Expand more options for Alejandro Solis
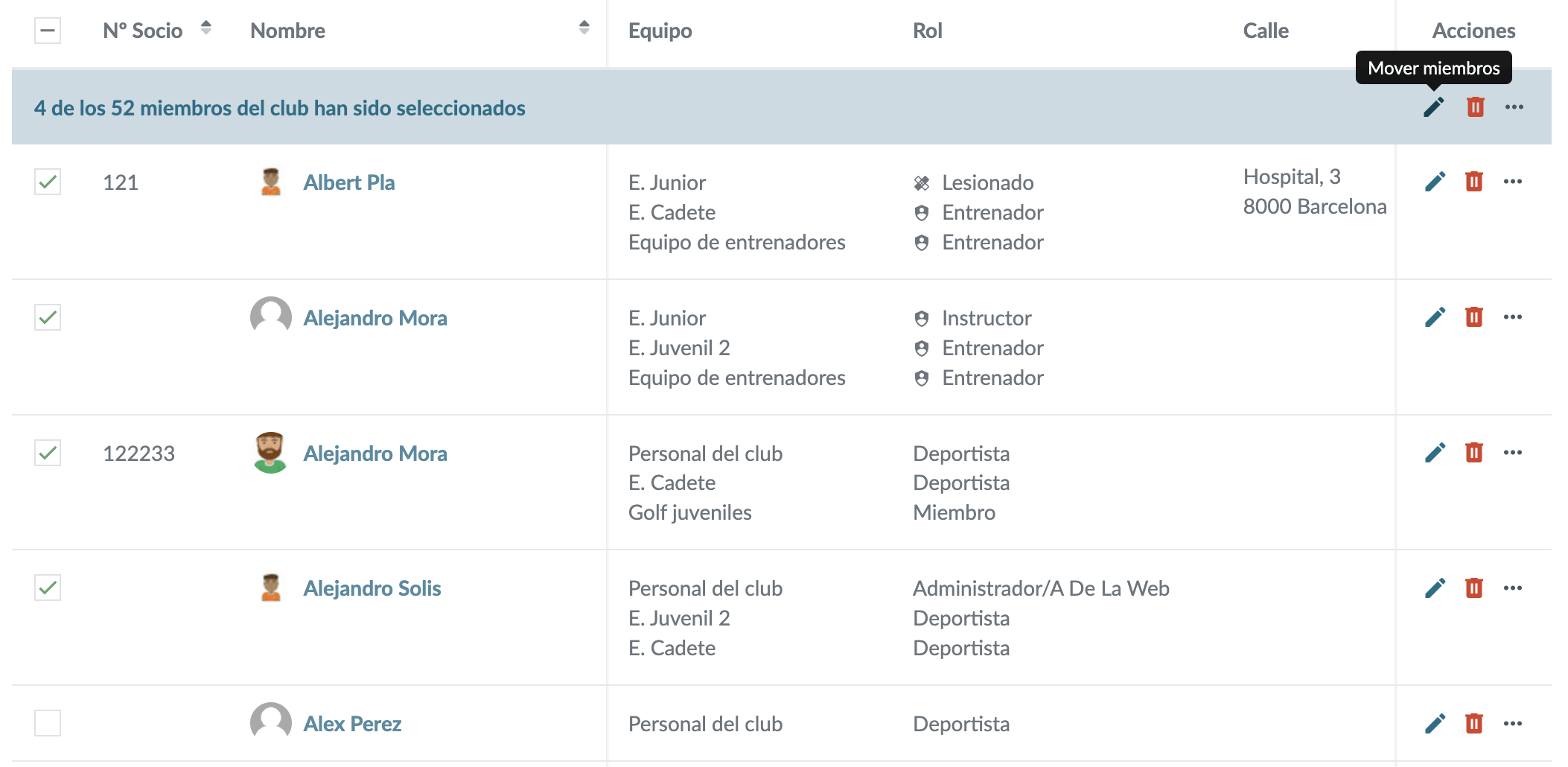 1512,588
